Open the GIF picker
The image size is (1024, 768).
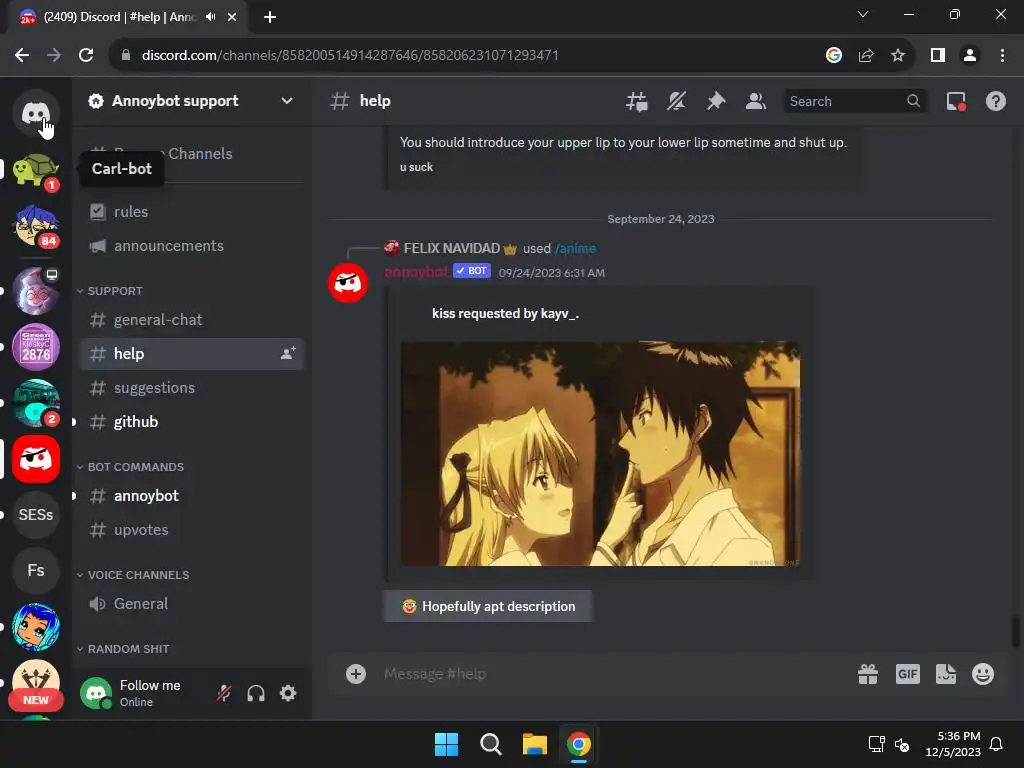pyautogui.click(x=908, y=674)
